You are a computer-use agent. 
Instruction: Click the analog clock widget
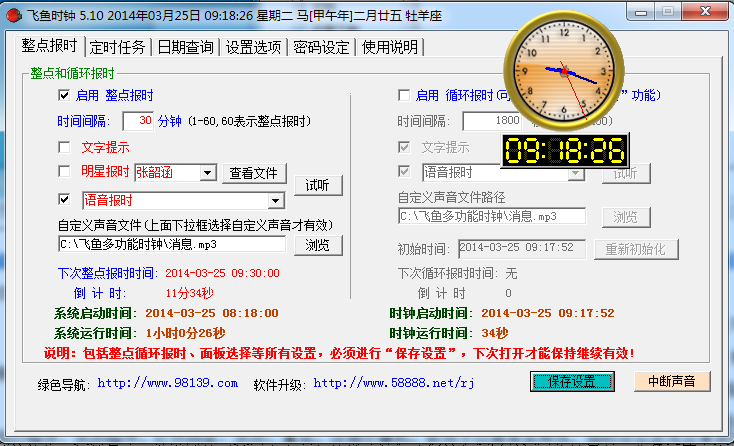[x=564, y=71]
